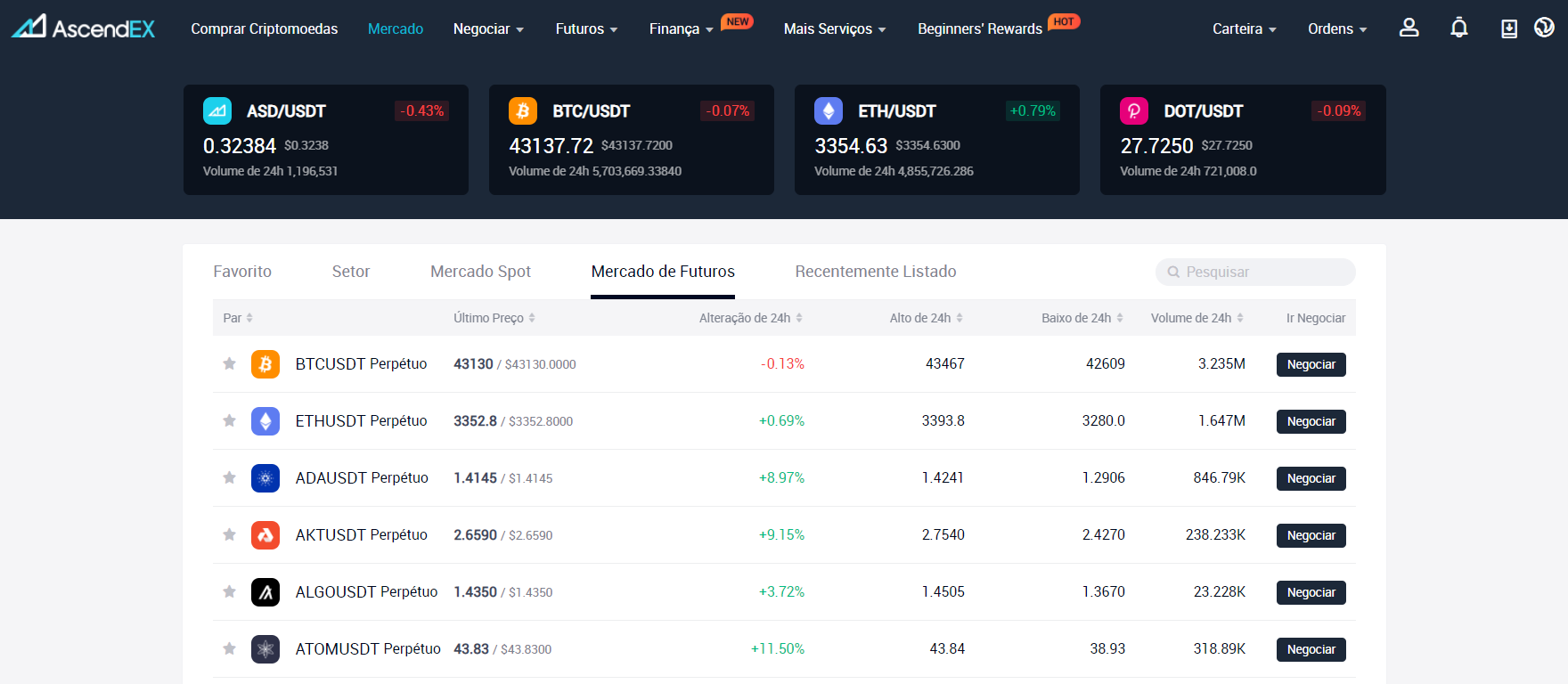The image size is (1568, 684).
Task: Expand the Ordens dropdown menu
Action: [x=1337, y=28]
